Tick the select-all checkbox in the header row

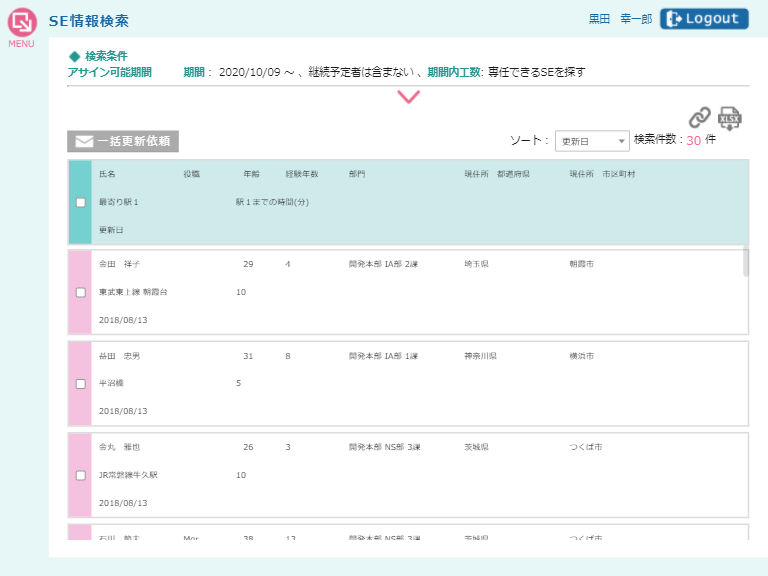pyautogui.click(x=81, y=202)
